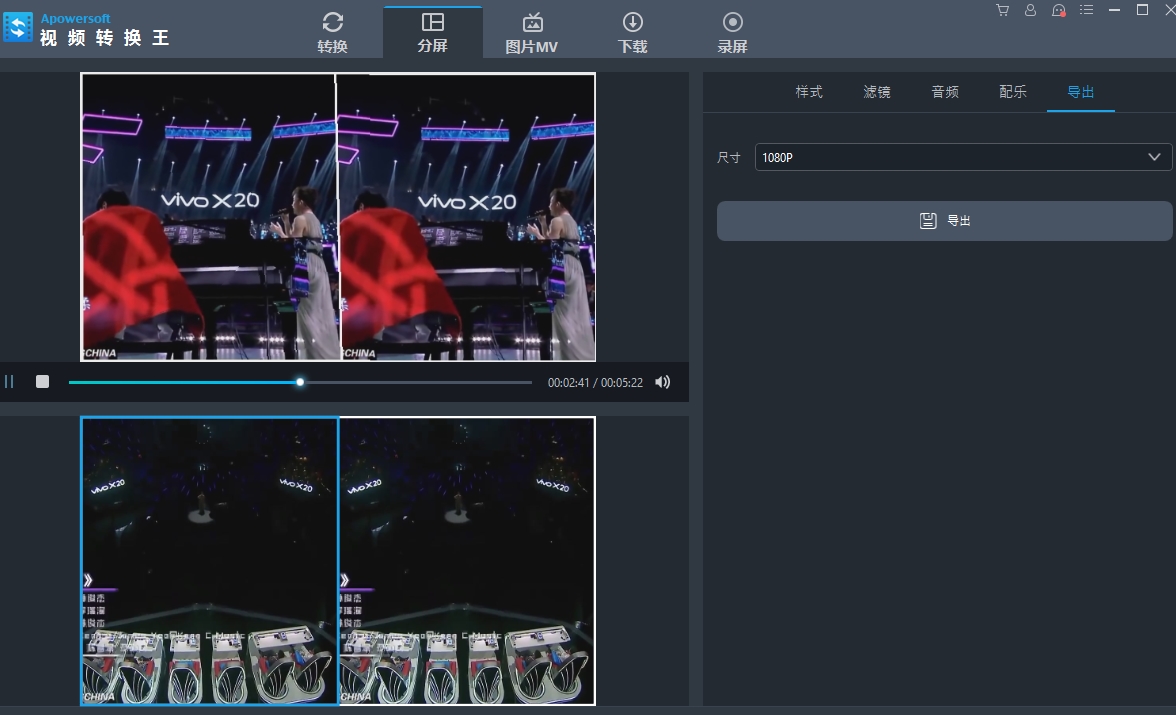
Task: Open the 配乐 music tab
Action: click(x=1013, y=92)
